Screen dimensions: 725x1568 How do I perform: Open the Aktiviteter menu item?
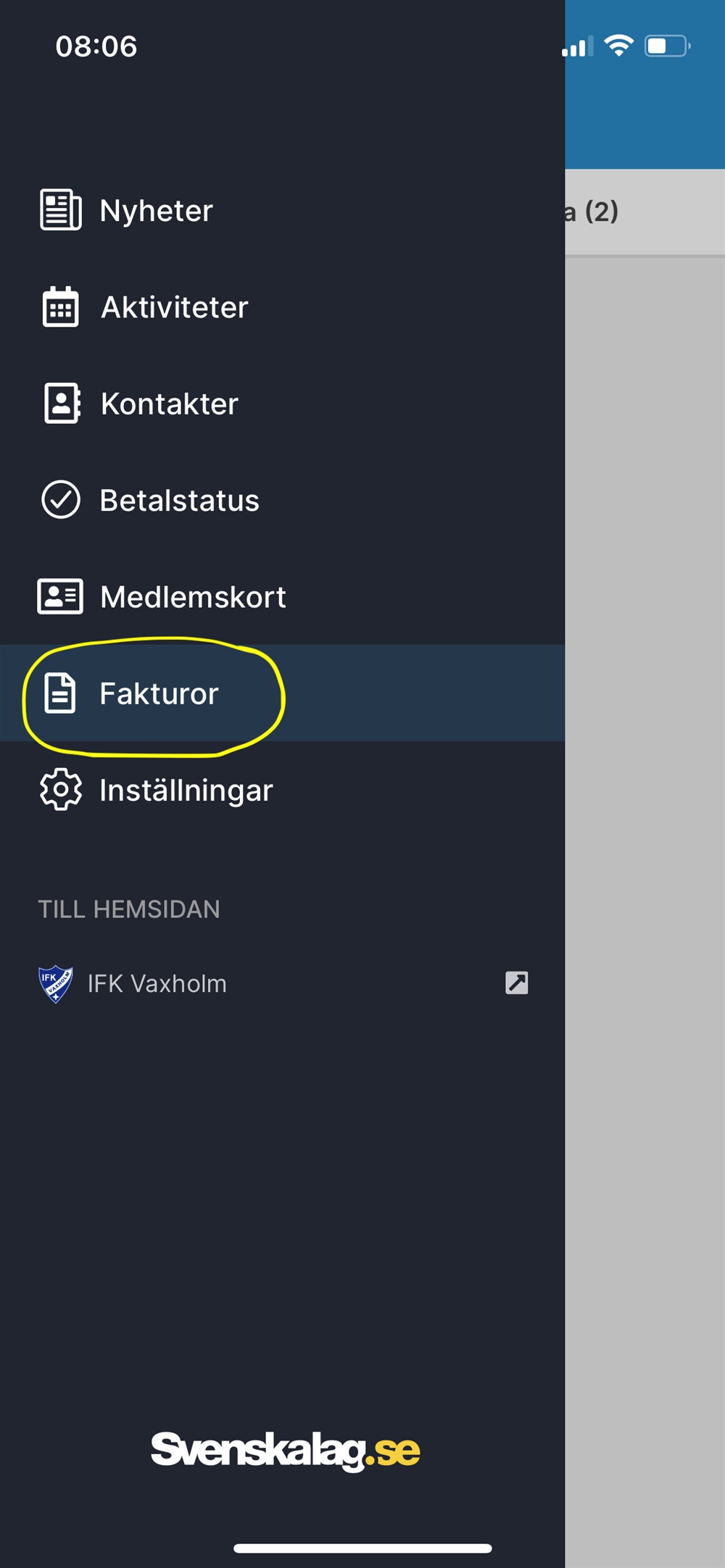click(283, 306)
